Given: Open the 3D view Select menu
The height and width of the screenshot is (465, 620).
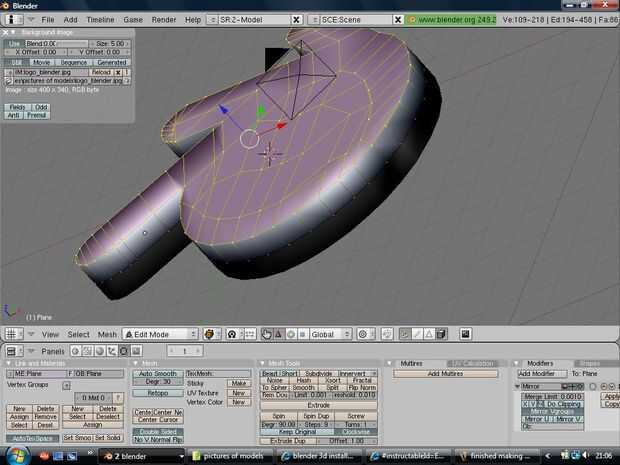Looking at the screenshot, I should tap(78, 335).
